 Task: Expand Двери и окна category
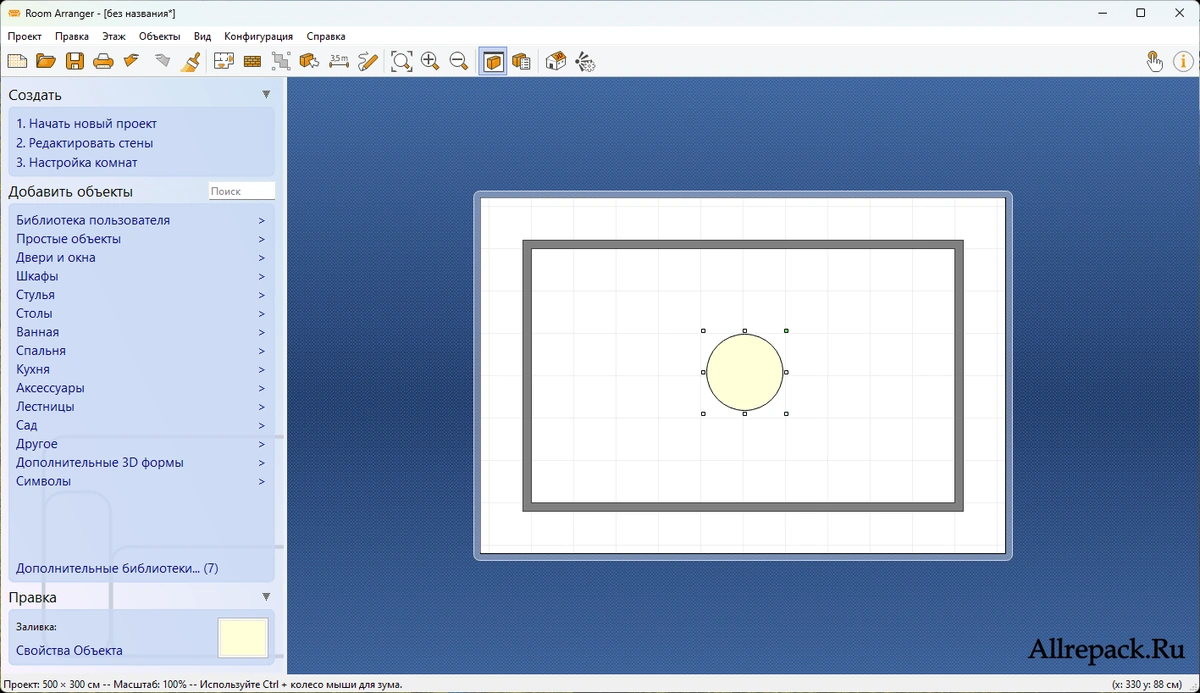141,258
